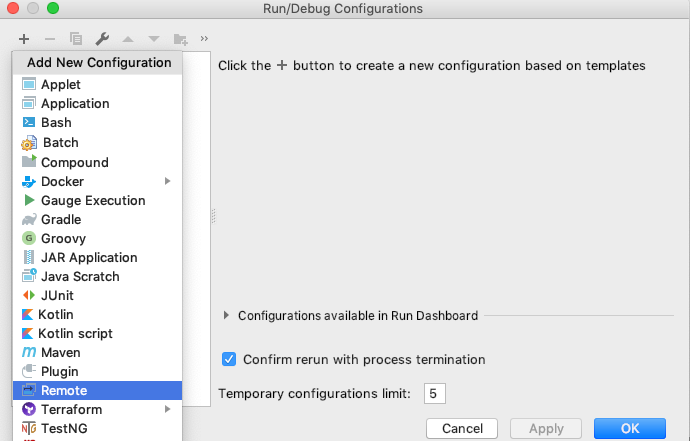Click the Plugin plug icon
The height and width of the screenshot is (441, 690).
click(x=29, y=371)
